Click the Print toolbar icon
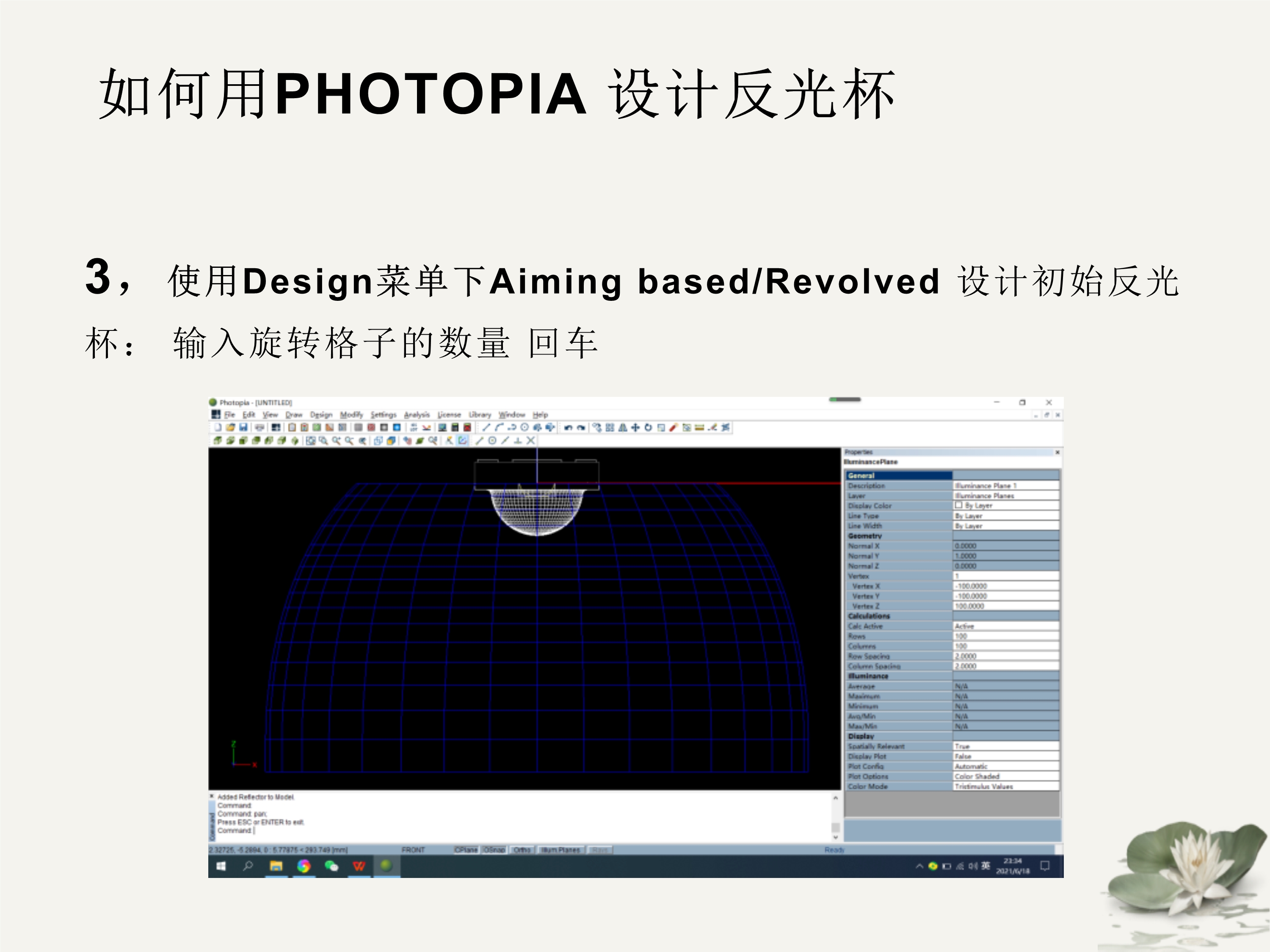Image resolution: width=1270 pixels, height=952 pixels. click(260, 427)
